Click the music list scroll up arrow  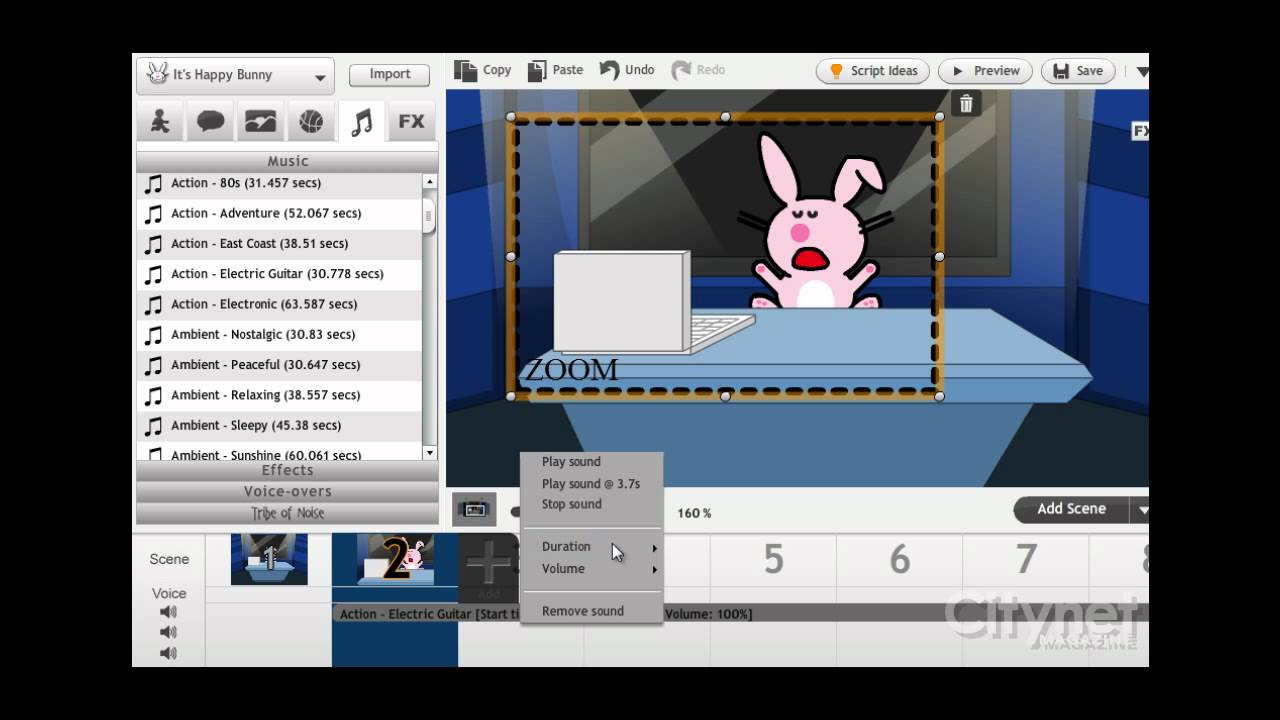(x=430, y=182)
